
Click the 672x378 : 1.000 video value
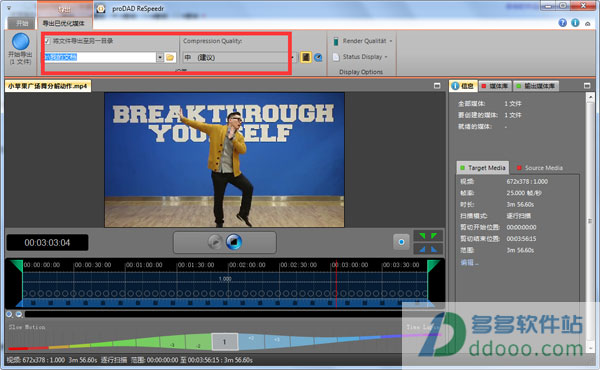tap(527, 181)
